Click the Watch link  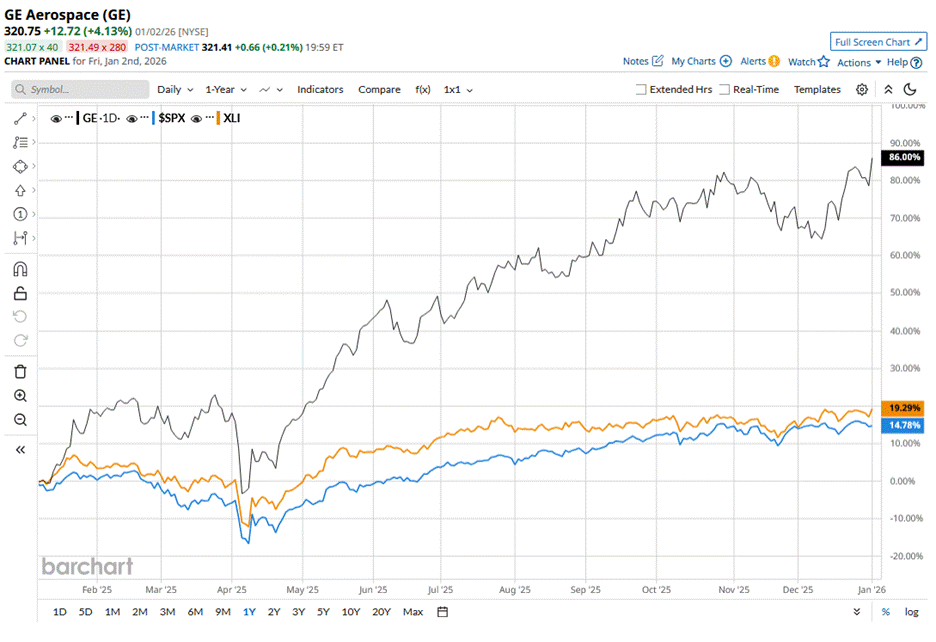801,62
